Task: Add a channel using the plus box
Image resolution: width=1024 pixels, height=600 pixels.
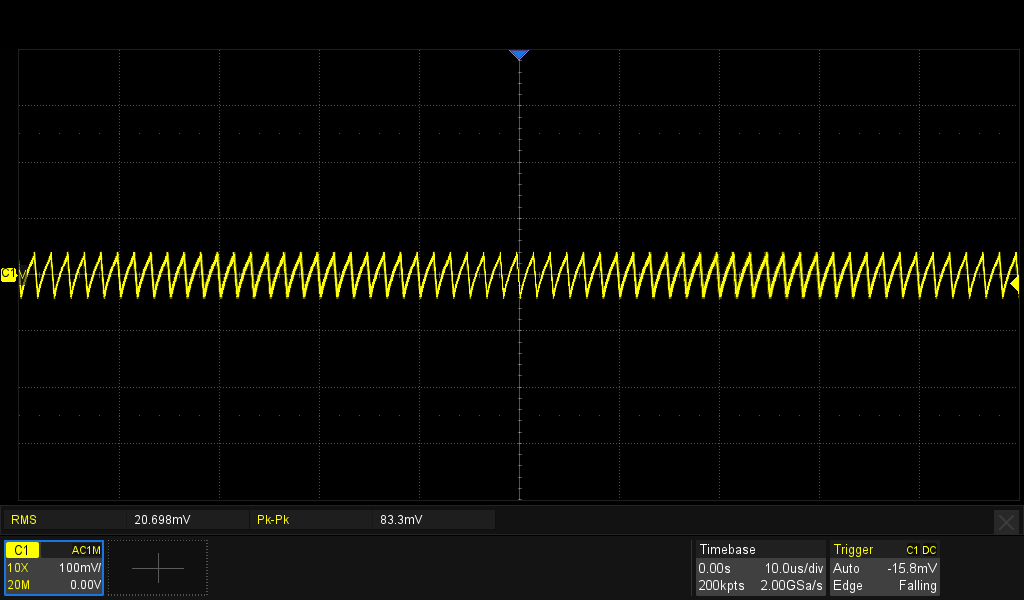Action: click(158, 568)
